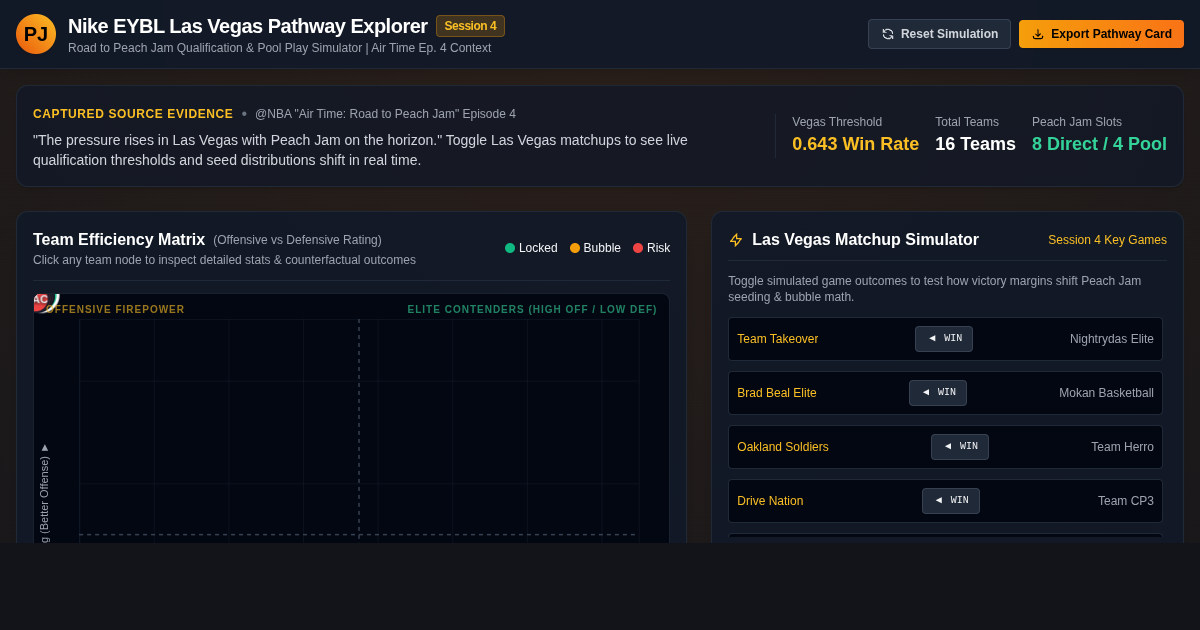Click the Export download icon

click(1038, 34)
